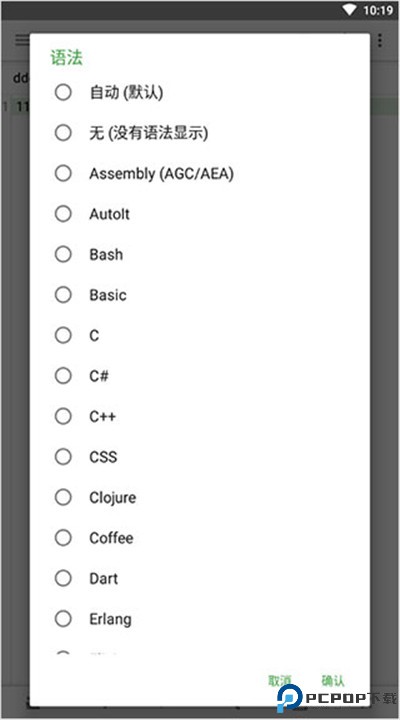Screen dimensions: 400x720
Task: Open the hamburger navigation menu icon
Action: click(x=22, y=40)
